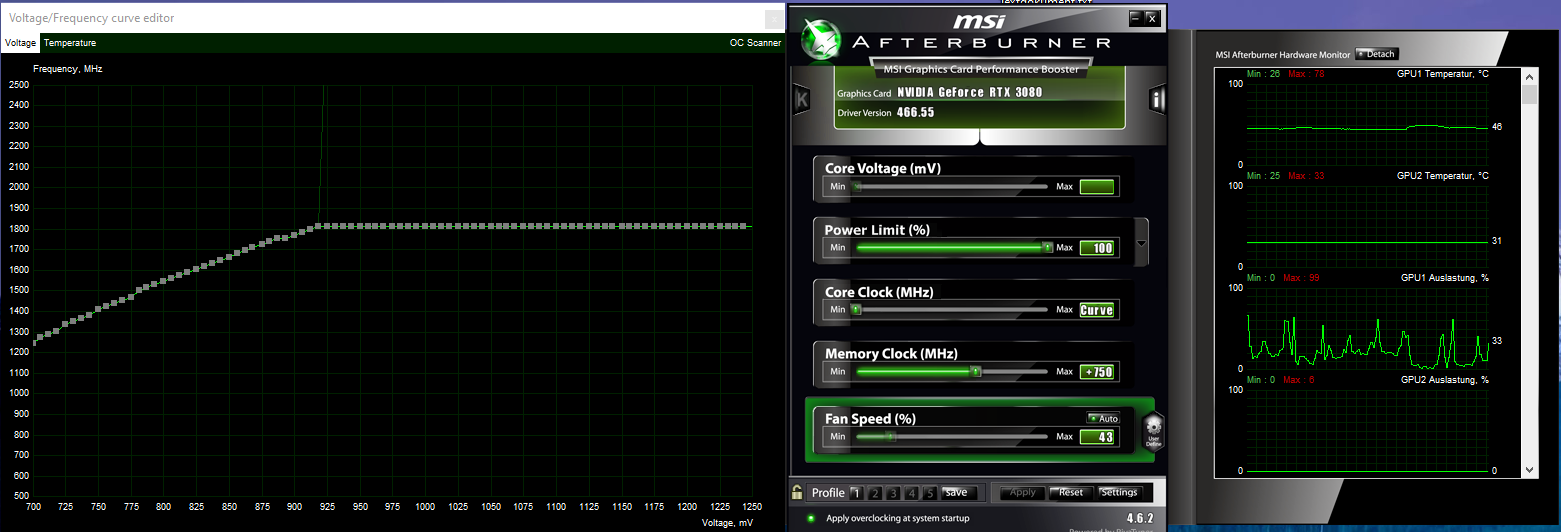Click the Fan Speed 43 value field
The width and height of the screenshot is (1561, 532).
tap(1097, 436)
